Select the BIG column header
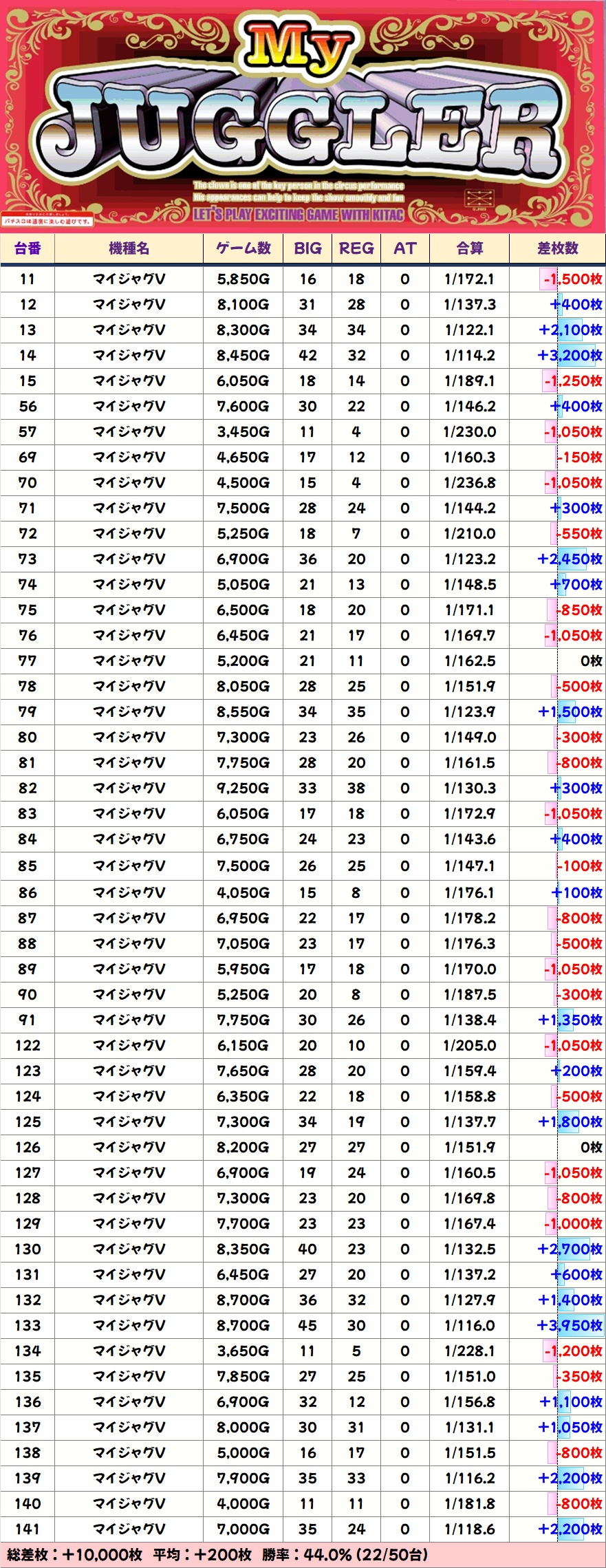 (x=307, y=248)
